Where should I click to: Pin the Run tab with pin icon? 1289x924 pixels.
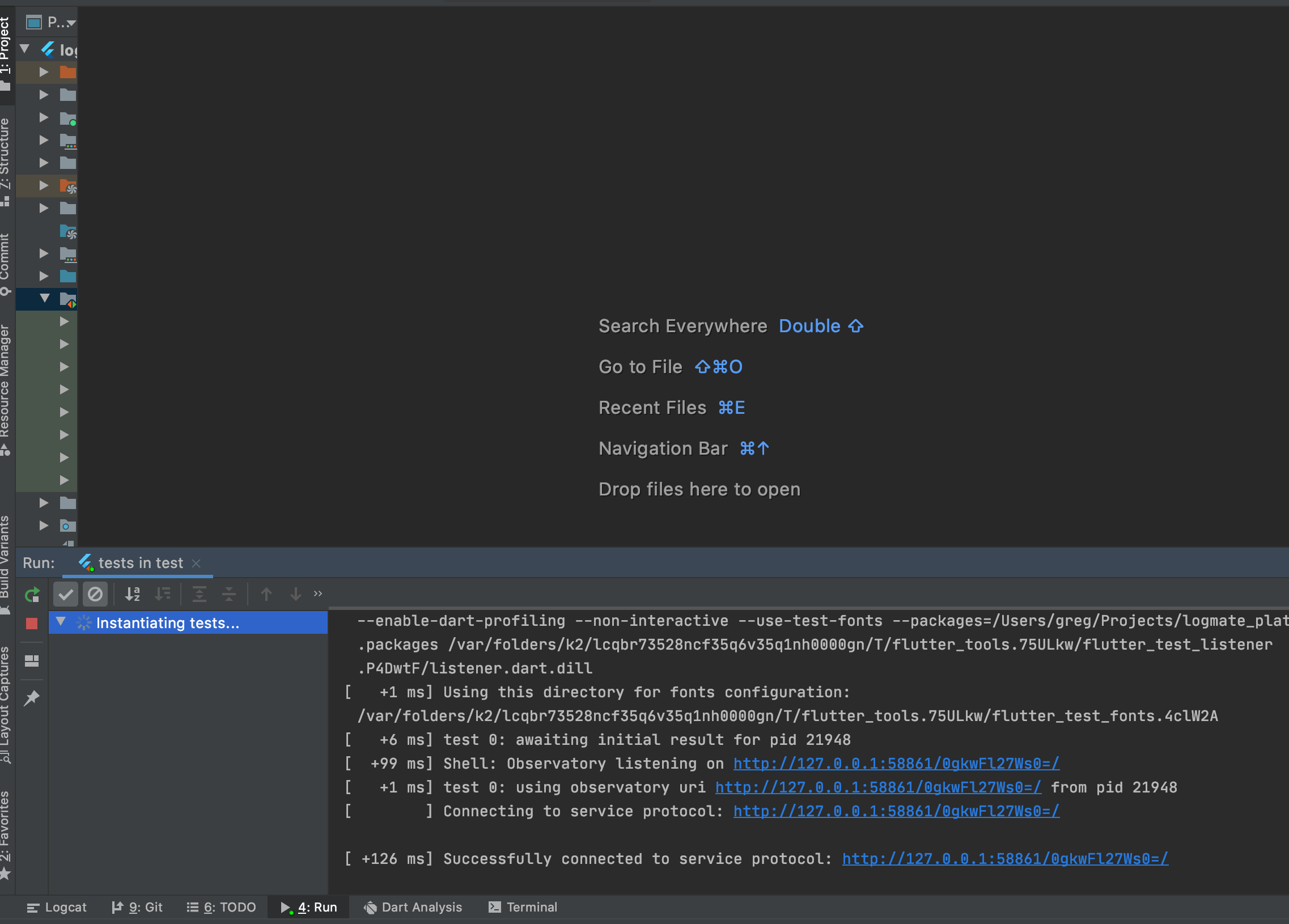(x=32, y=697)
